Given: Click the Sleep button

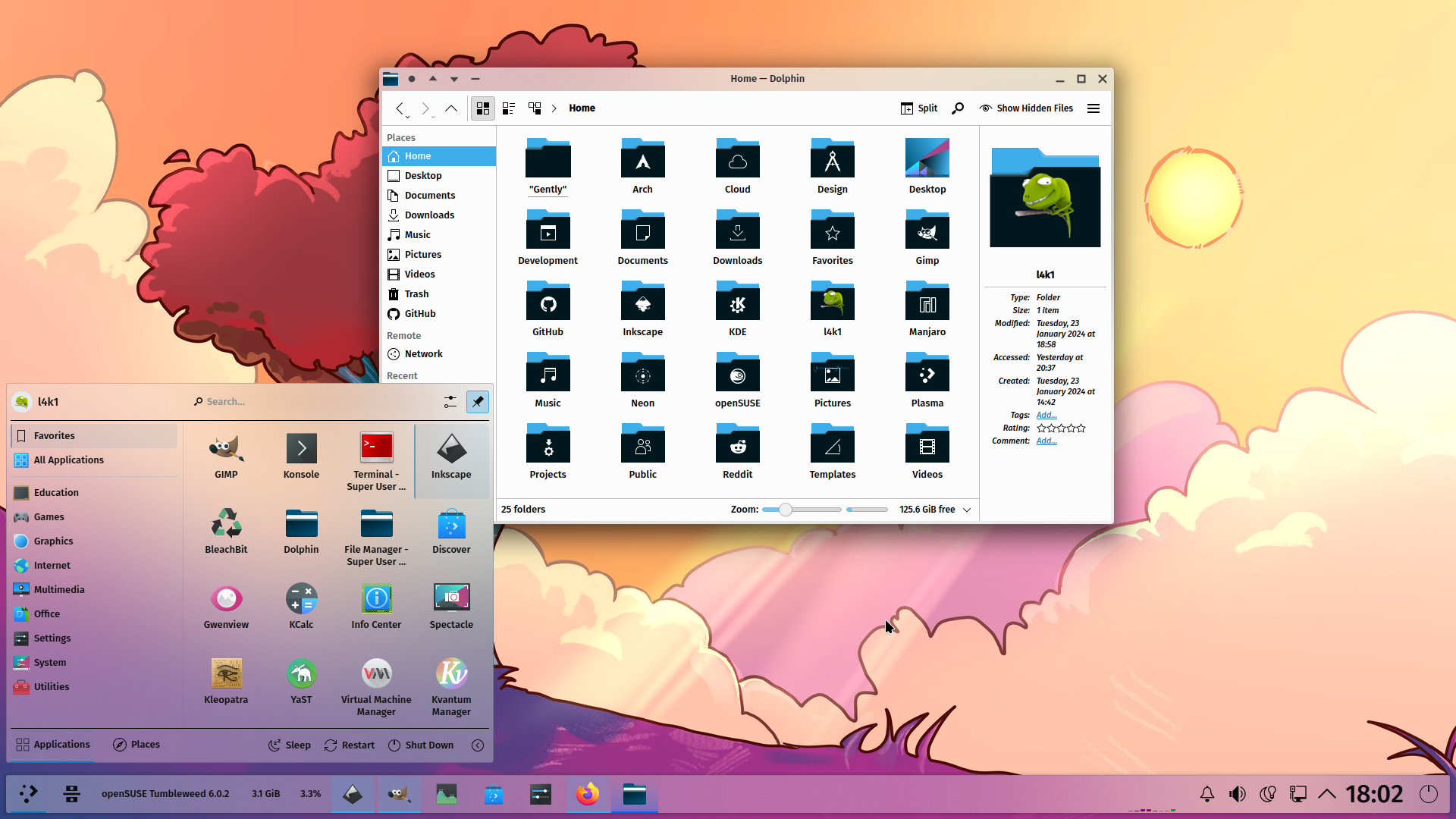Looking at the screenshot, I should (x=290, y=745).
